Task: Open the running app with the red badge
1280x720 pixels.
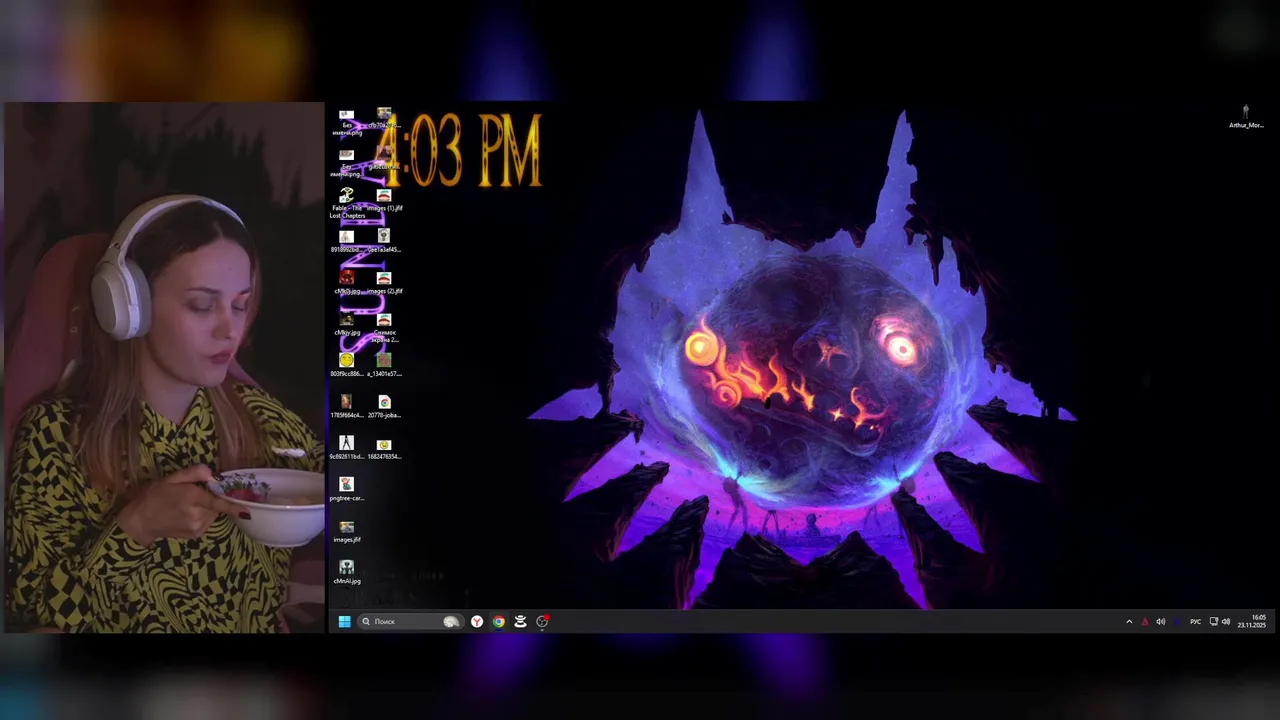Action: tap(542, 621)
